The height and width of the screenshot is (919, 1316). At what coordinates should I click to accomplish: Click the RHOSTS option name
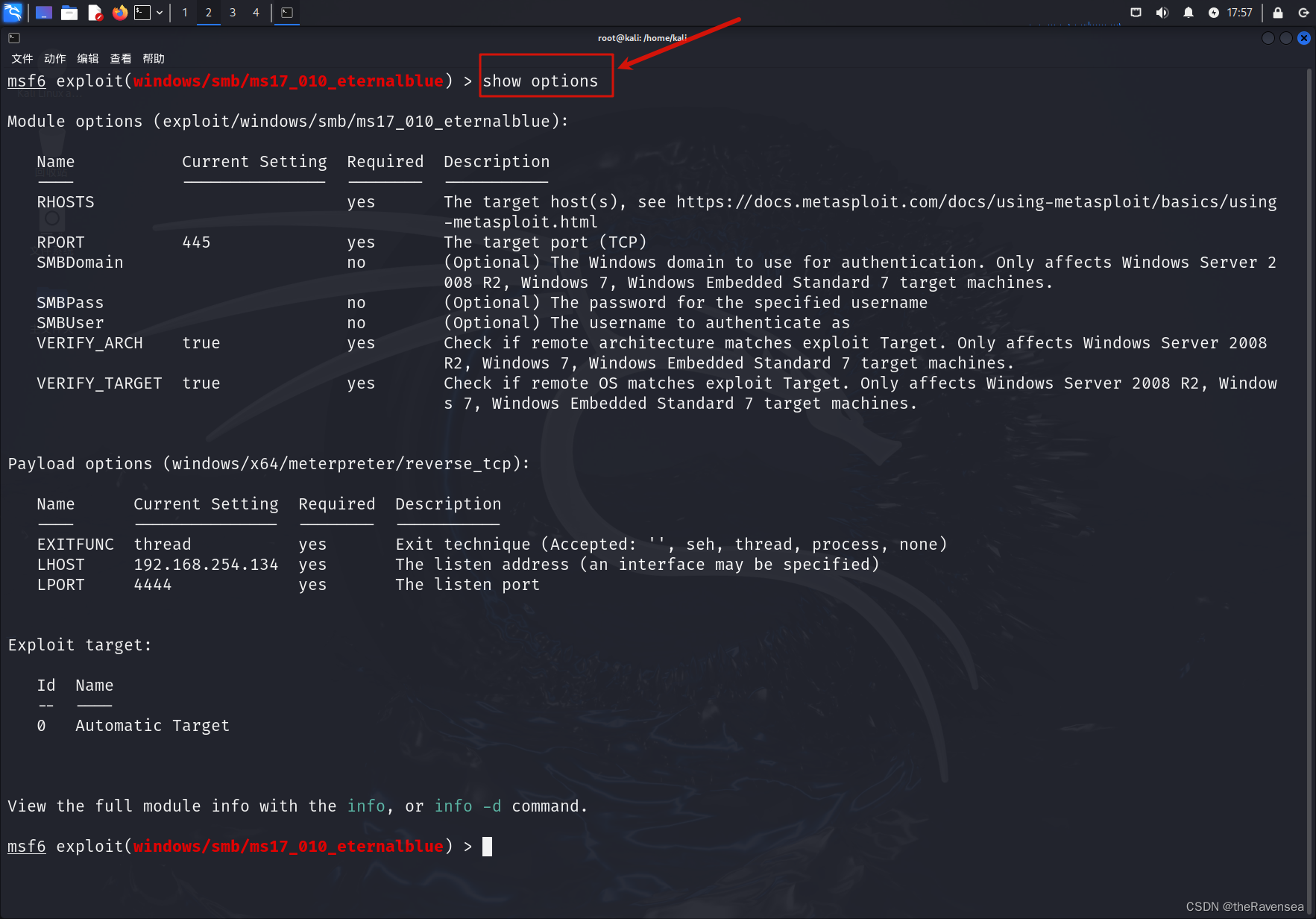pyautogui.click(x=66, y=202)
